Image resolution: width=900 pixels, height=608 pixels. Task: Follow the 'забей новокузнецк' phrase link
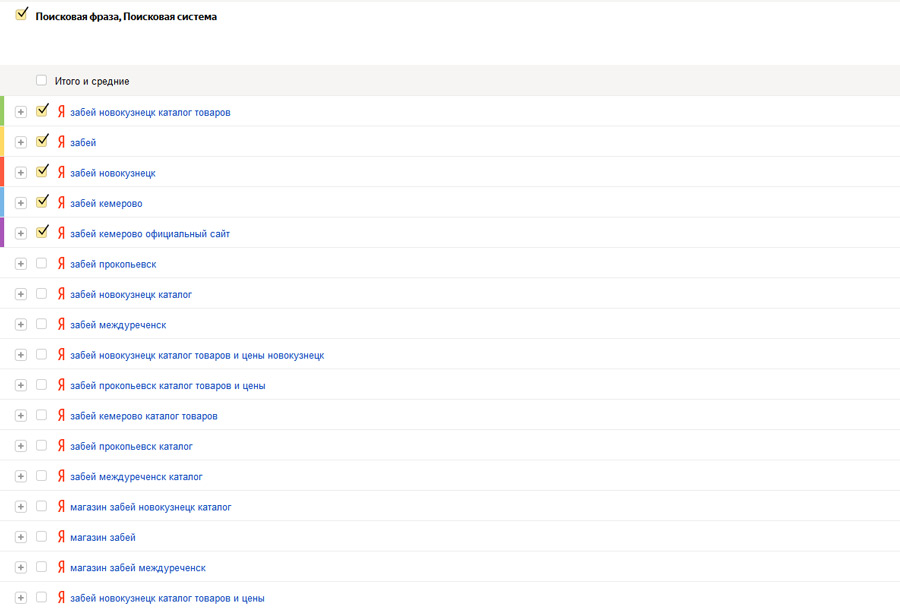tap(113, 173)
